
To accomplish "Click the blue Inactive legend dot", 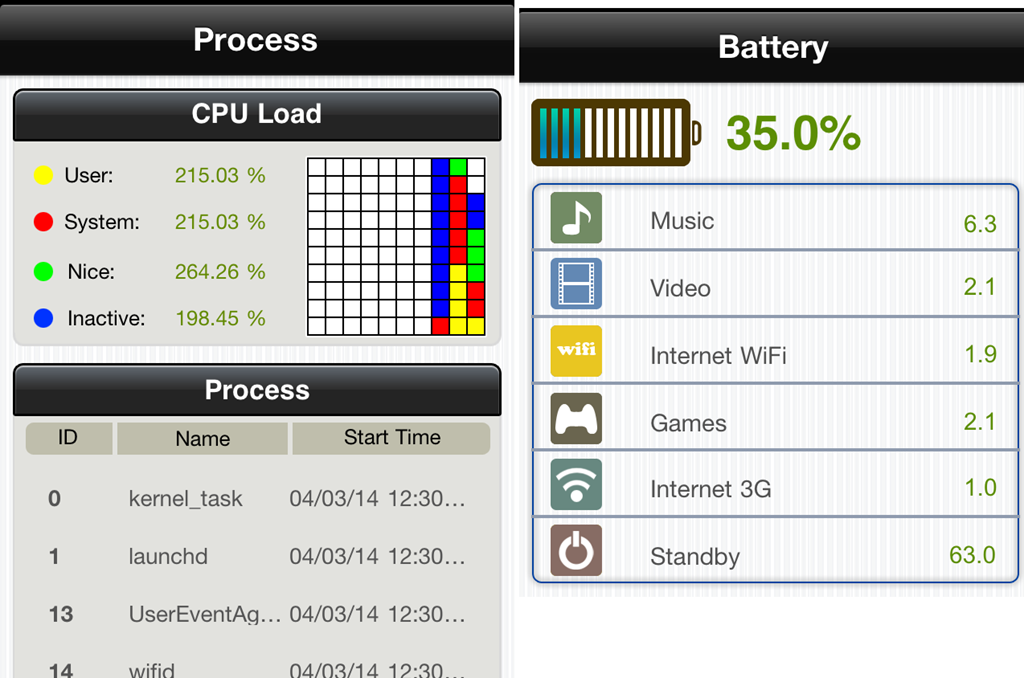I will click(x=43, y=319).
